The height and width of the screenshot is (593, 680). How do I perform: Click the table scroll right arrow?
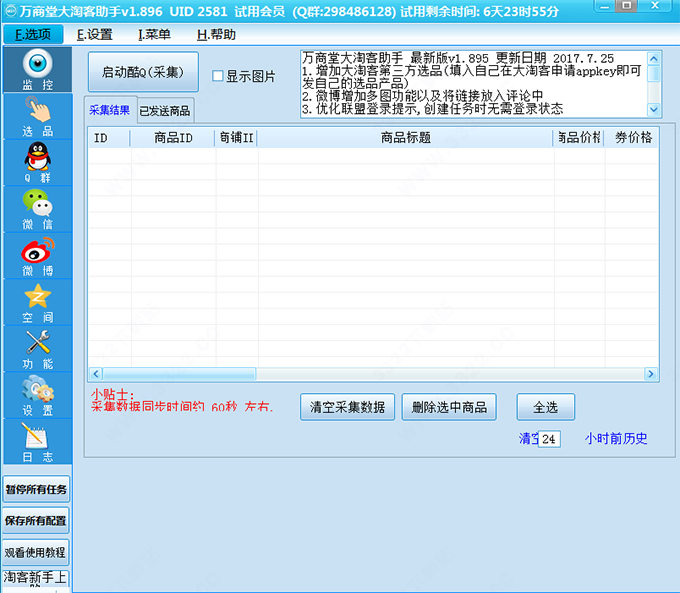coord(651,373)
